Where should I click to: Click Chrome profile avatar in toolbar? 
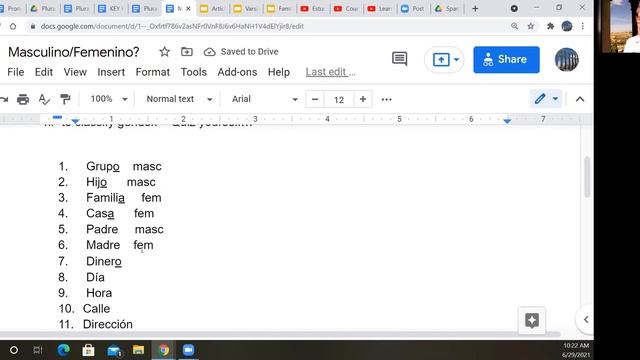coord(567,26)
